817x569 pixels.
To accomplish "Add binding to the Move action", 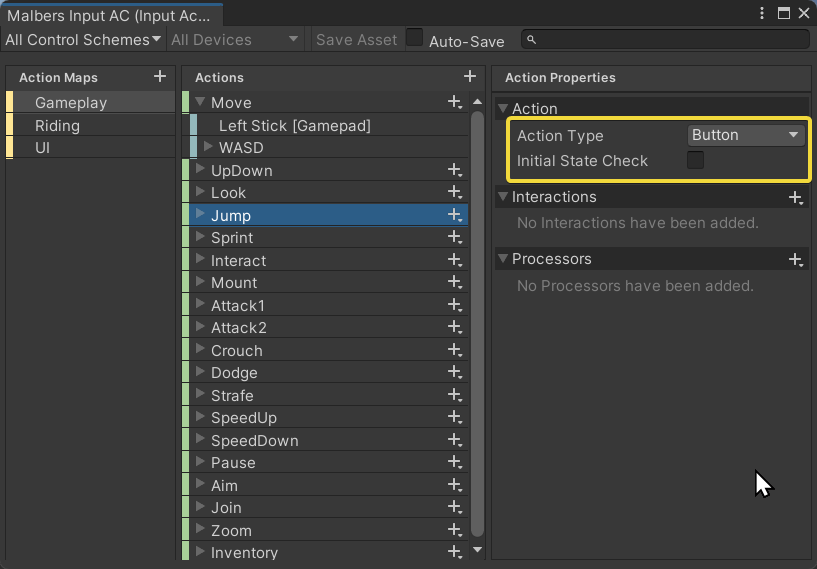I will click(x=455, y=102).
